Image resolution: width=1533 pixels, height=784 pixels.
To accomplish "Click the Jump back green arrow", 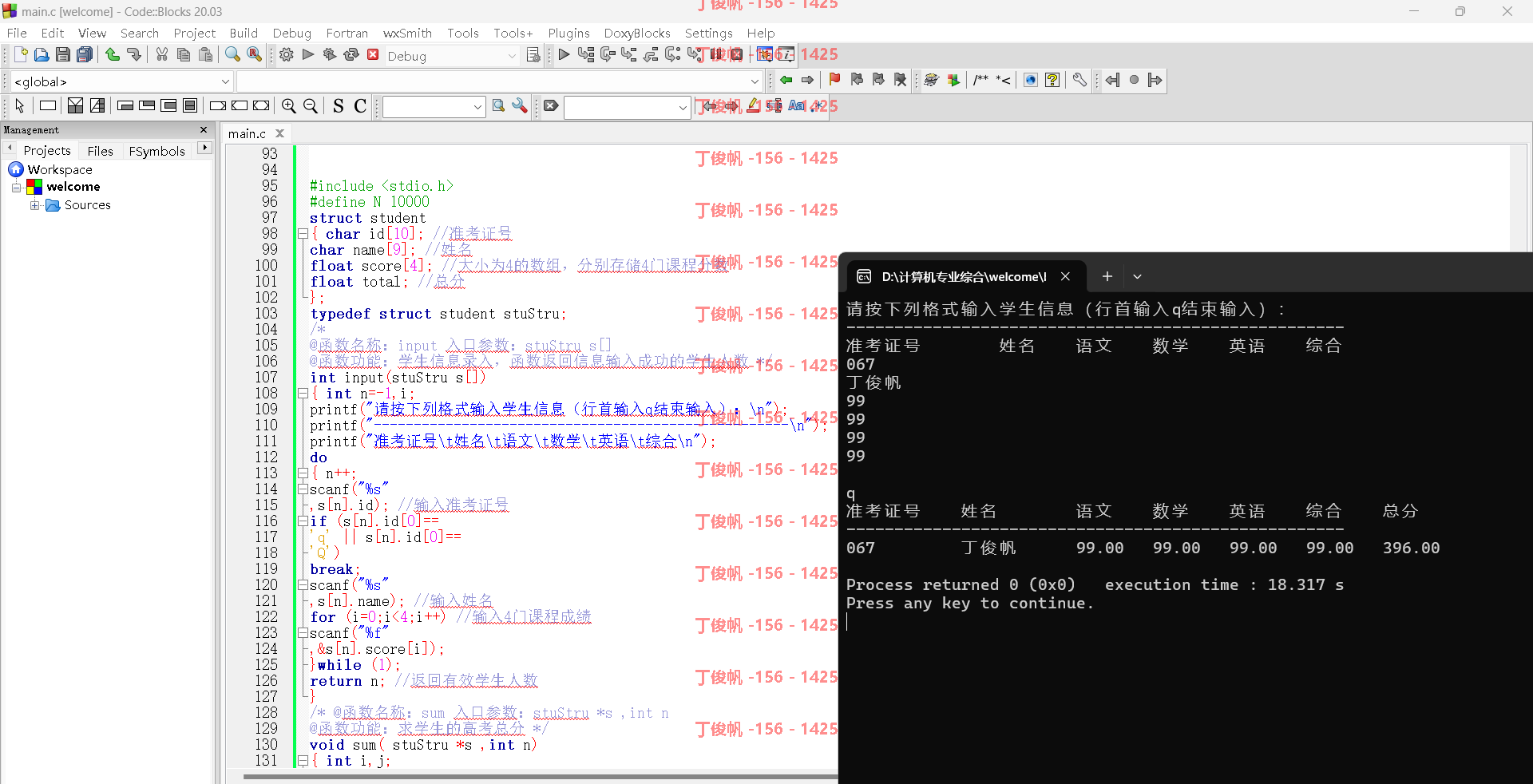I will click(x=786, y=80).
